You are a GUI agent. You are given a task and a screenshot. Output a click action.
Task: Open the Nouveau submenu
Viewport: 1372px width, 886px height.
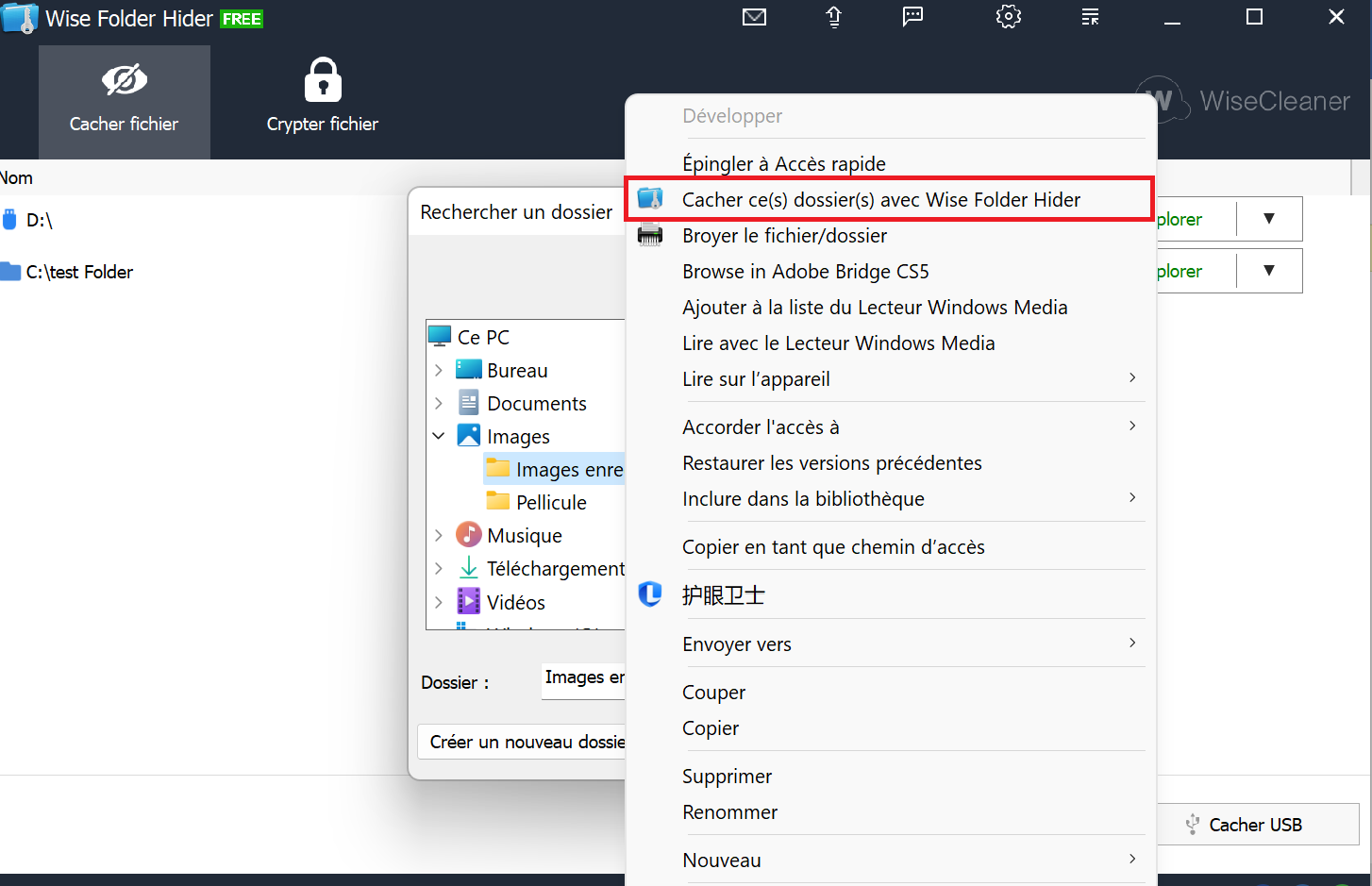click(891, 861)
